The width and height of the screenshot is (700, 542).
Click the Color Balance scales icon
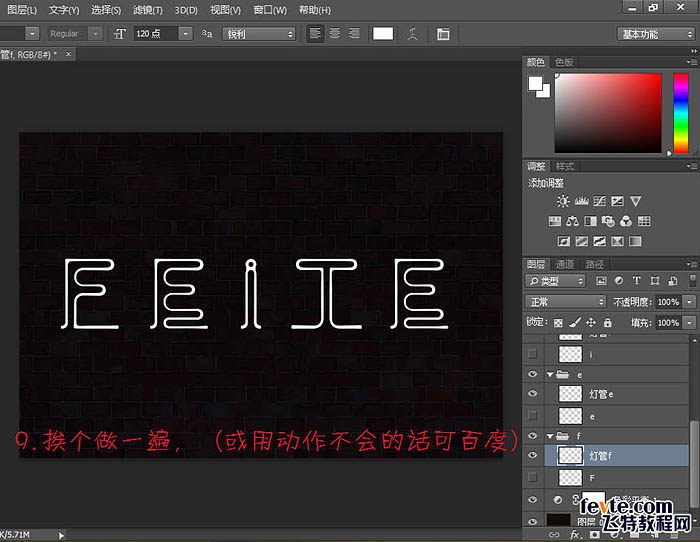pyautogui.click(x=571, y=221)
